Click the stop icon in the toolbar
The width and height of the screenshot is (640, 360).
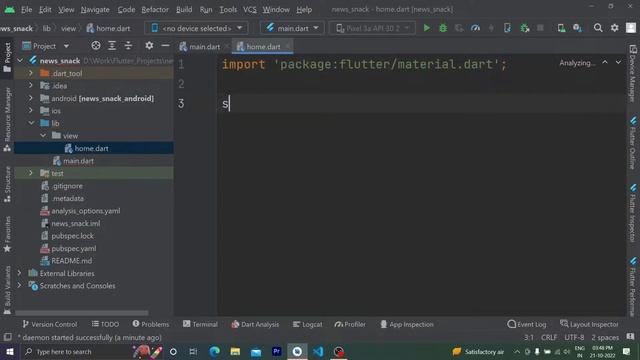click(540, 28)
